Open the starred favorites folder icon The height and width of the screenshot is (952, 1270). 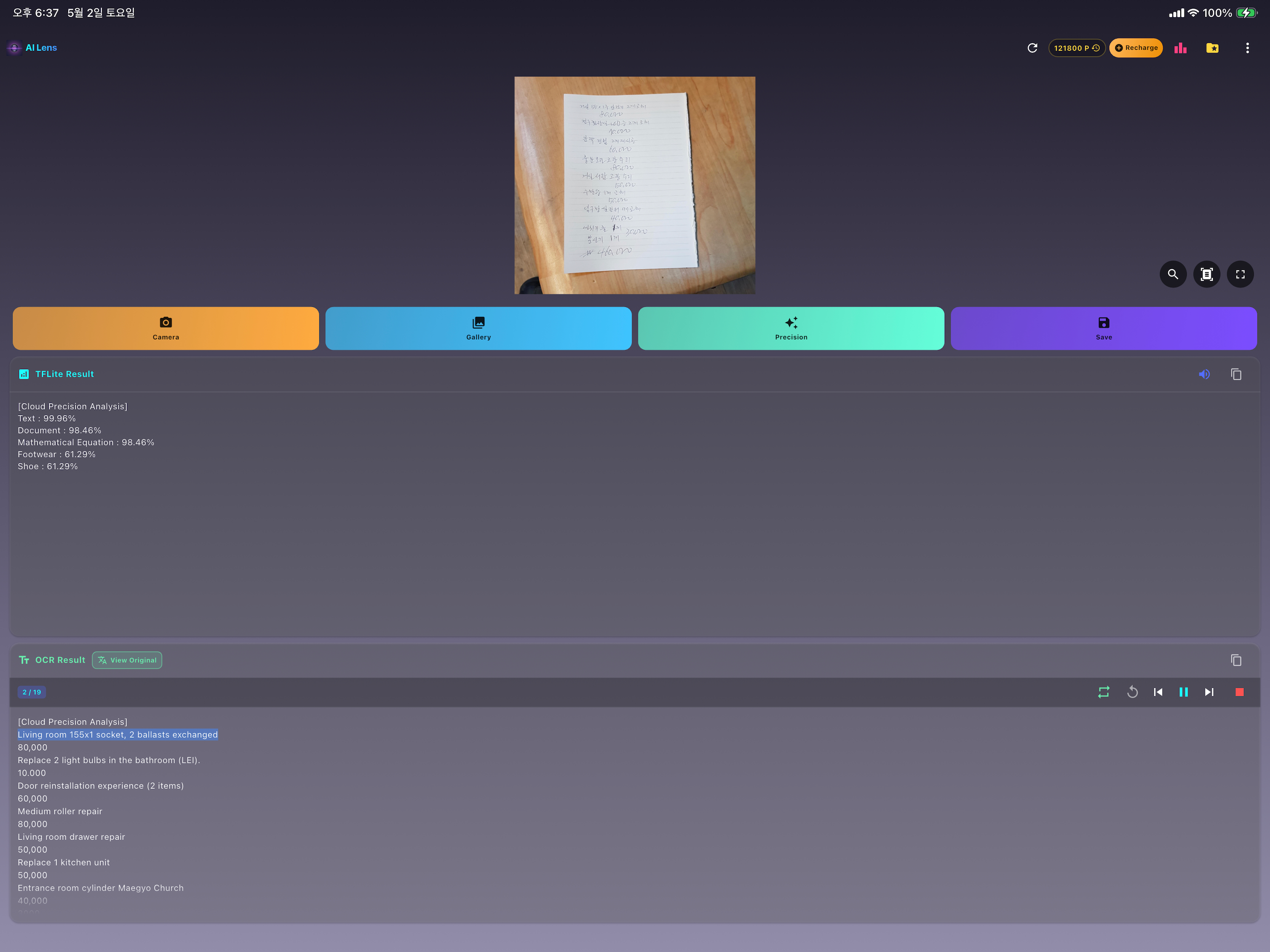tap(1212, 48)
